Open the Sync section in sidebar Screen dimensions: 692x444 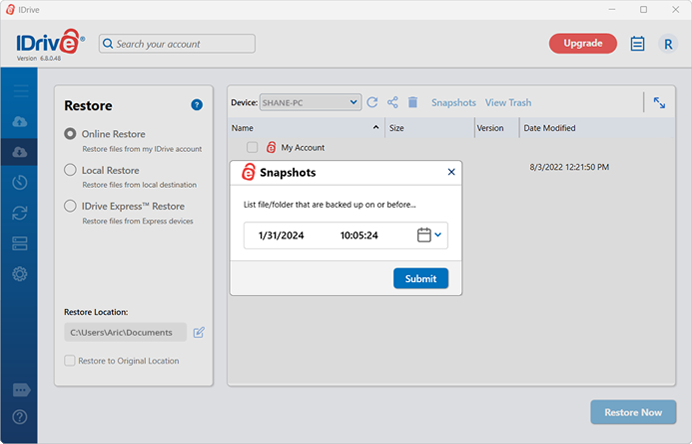coord(19,213)
